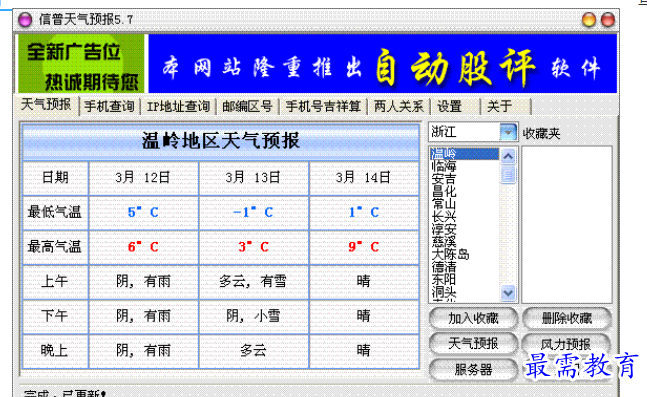Select the 两人关系 tab
647x397 pixels.
click(x=399, y=106)
